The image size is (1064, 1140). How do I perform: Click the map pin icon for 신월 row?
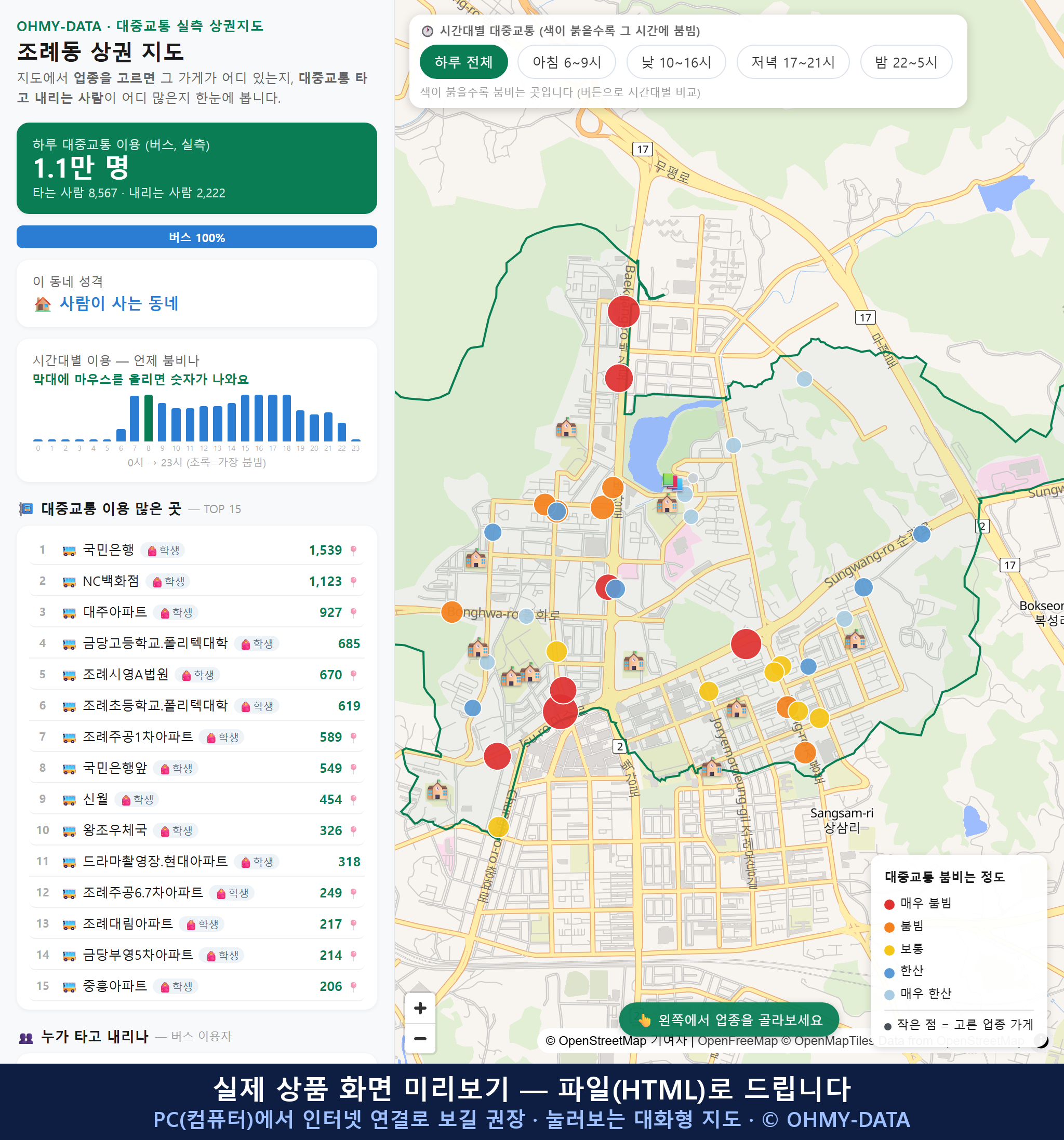(353, 799)
